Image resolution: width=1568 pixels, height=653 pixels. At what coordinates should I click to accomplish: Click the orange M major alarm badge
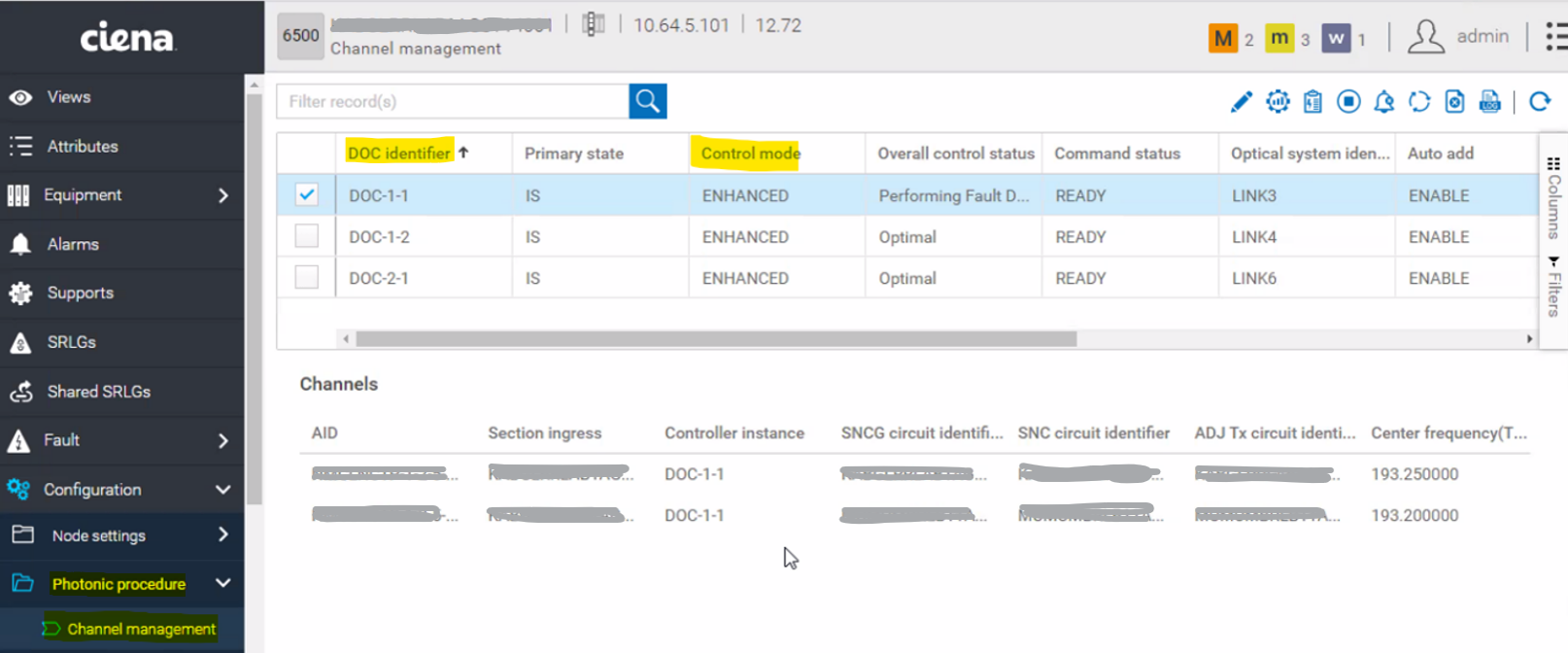[1222, 38]
